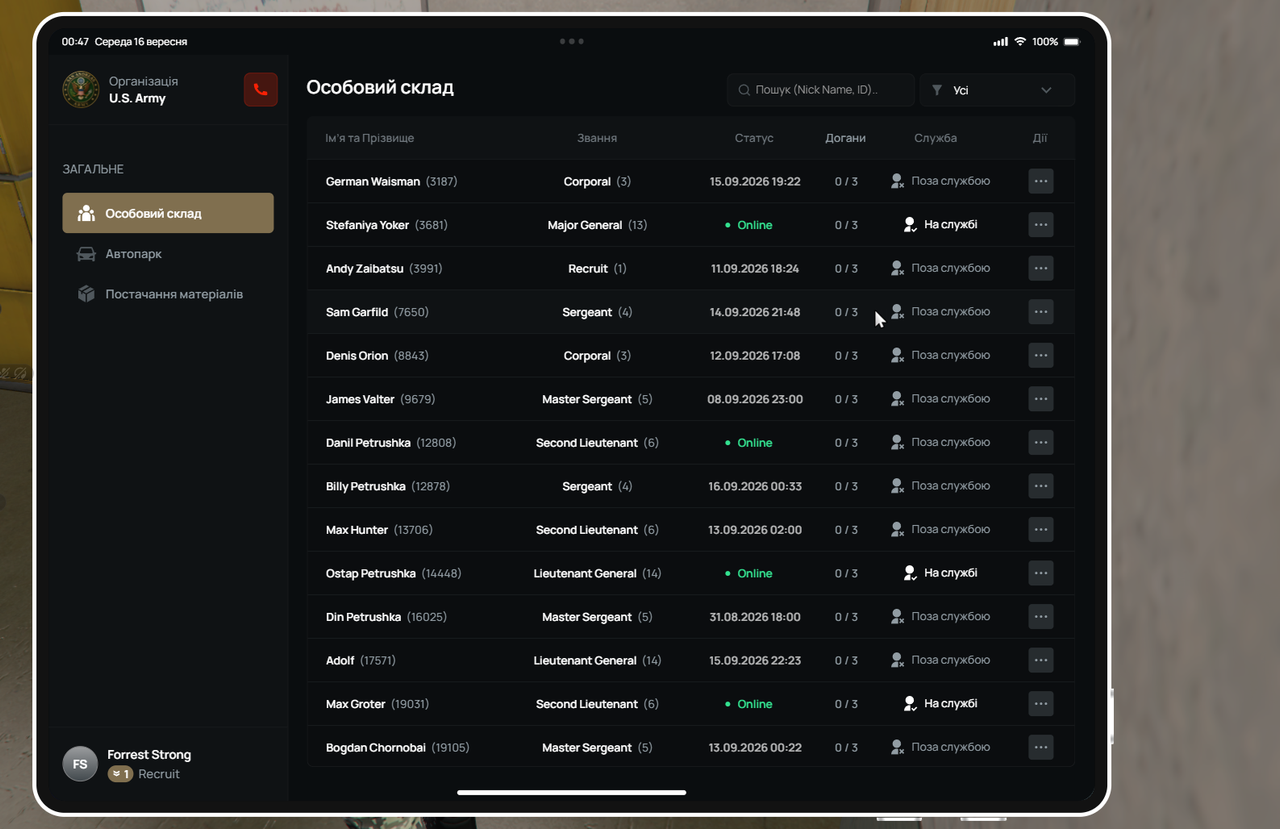The image size is (1280, 829).
Task: Open the three-dot menu for Denis Orion
Action: (x=1041, y=355)
